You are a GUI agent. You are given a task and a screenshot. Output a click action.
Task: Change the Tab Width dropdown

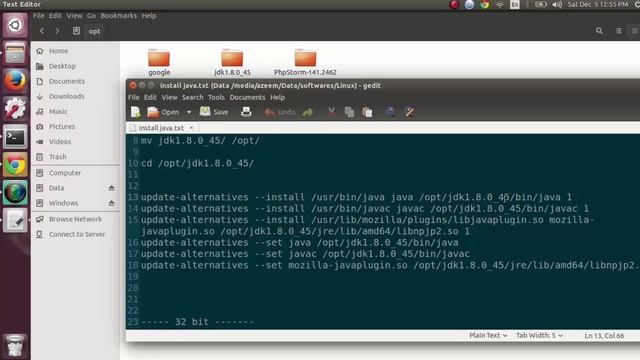539,335
